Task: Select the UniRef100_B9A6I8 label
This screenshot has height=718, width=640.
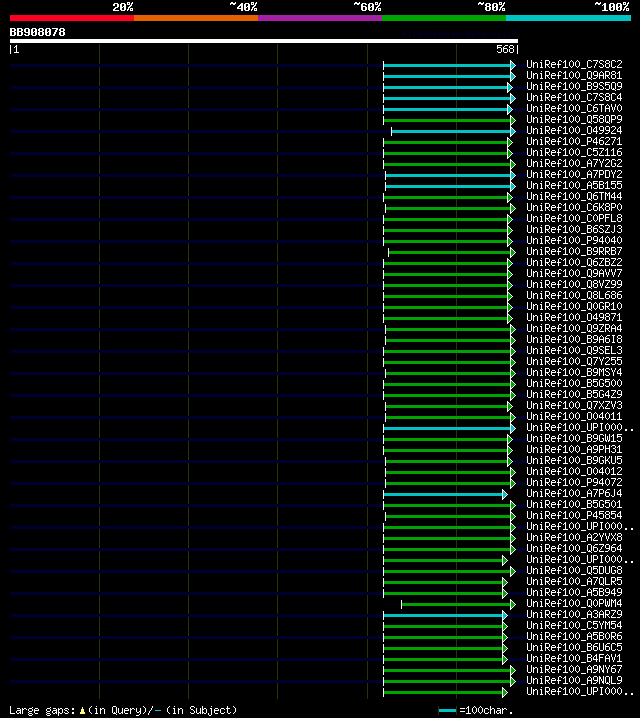Action: pyautogui.click(x=574, y=339)
